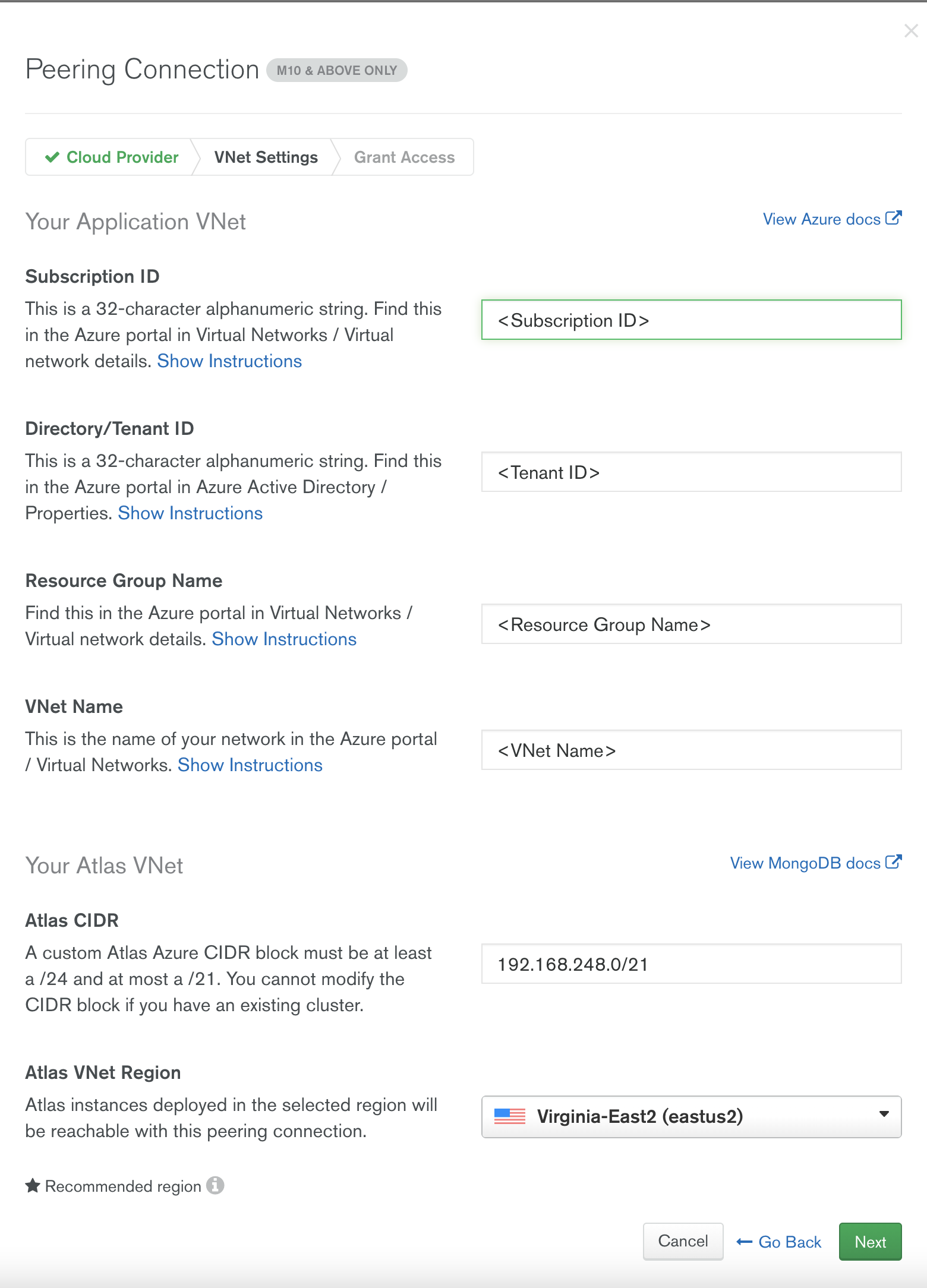The width and height of the screenshot is (927, 1288).
Task: Click the US flag icon in region selector
Action: (510, 1116)
